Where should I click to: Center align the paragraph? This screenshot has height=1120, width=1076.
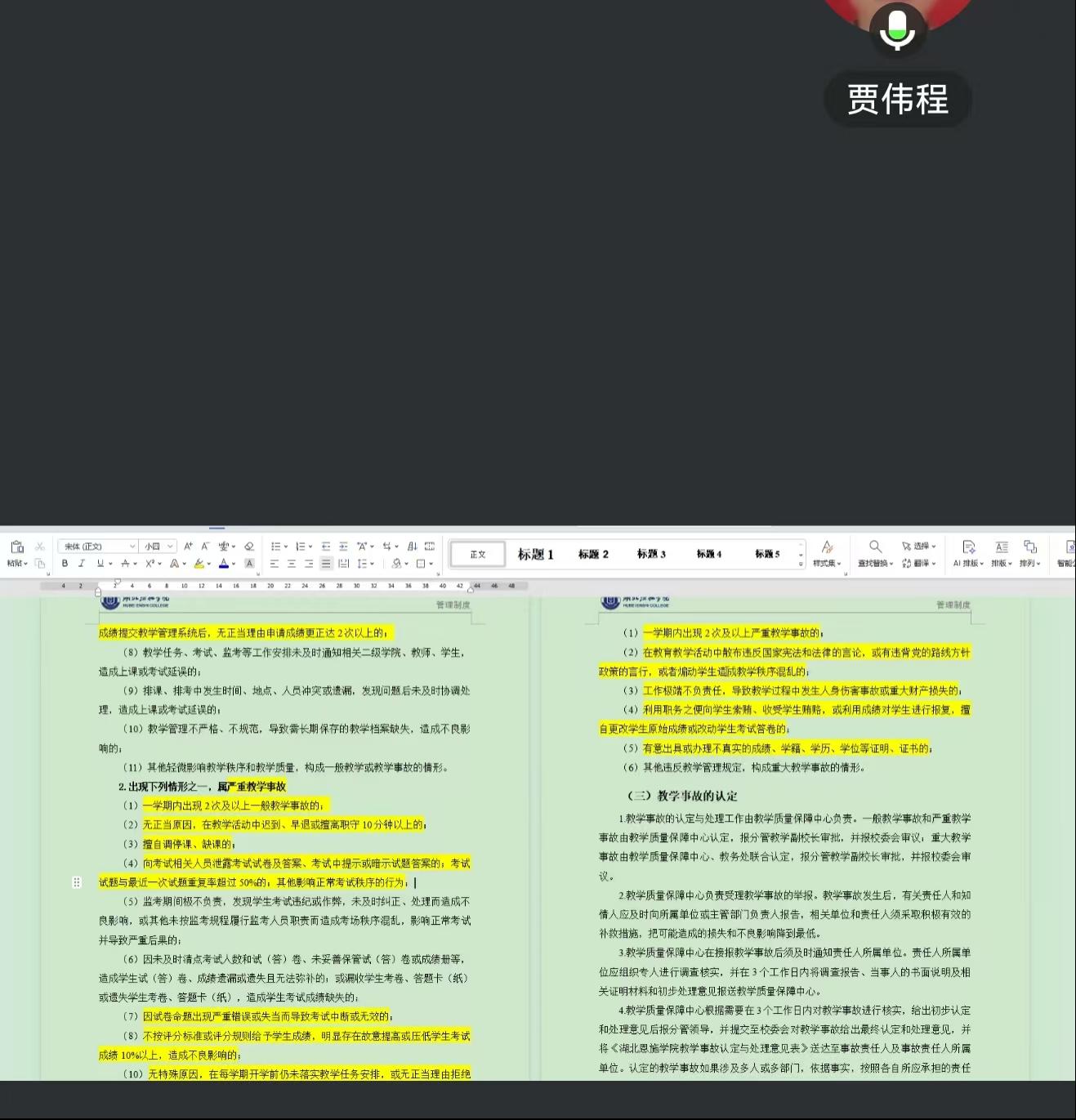(x=292, y=564)
